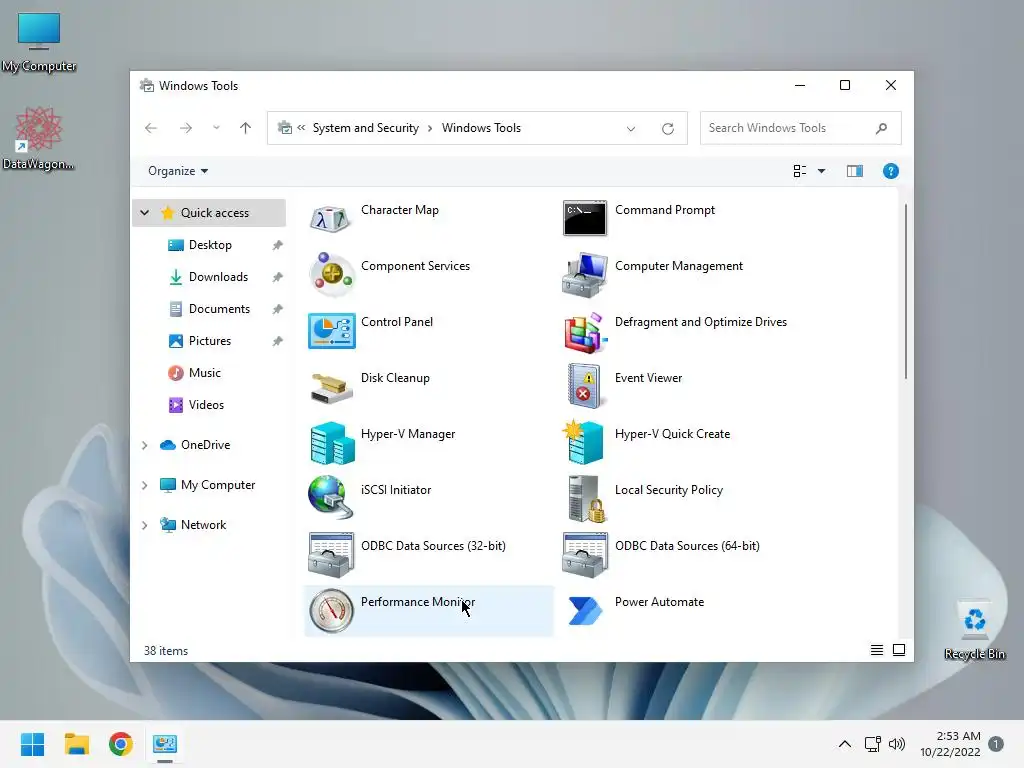Switch to details view in status bar
This screenshot has height=768, width=1024.
pyautogui.click(x=876, y=650)
